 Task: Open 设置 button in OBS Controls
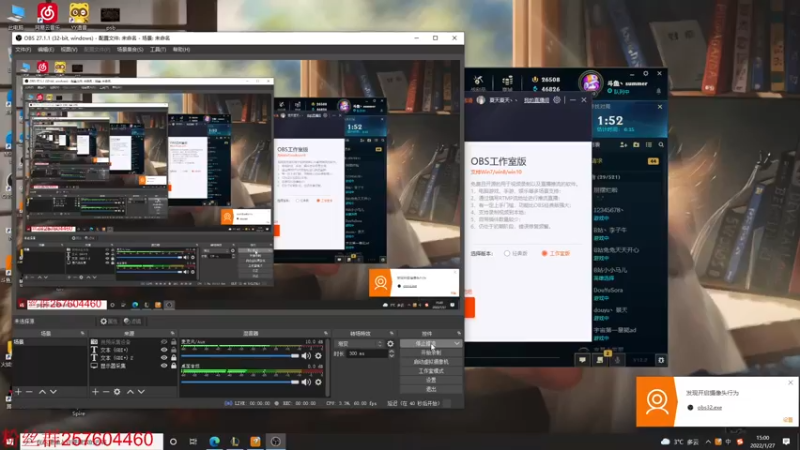click(431, 380)
